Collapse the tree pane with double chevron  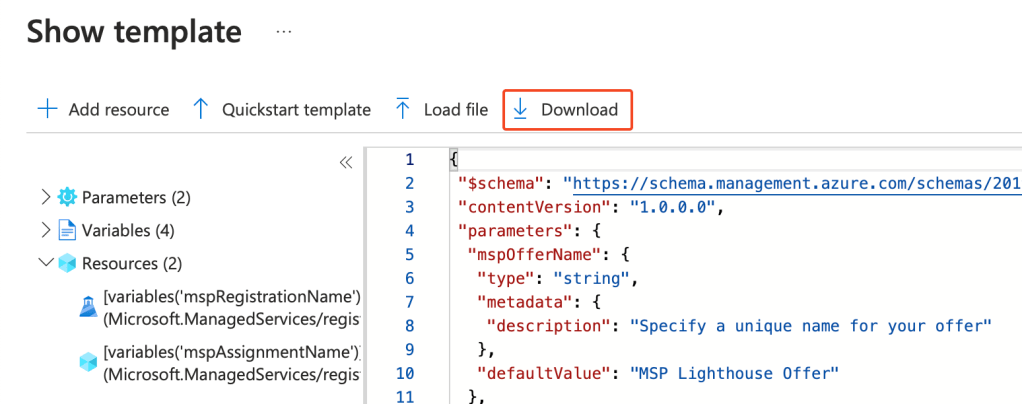coord(345,162)
